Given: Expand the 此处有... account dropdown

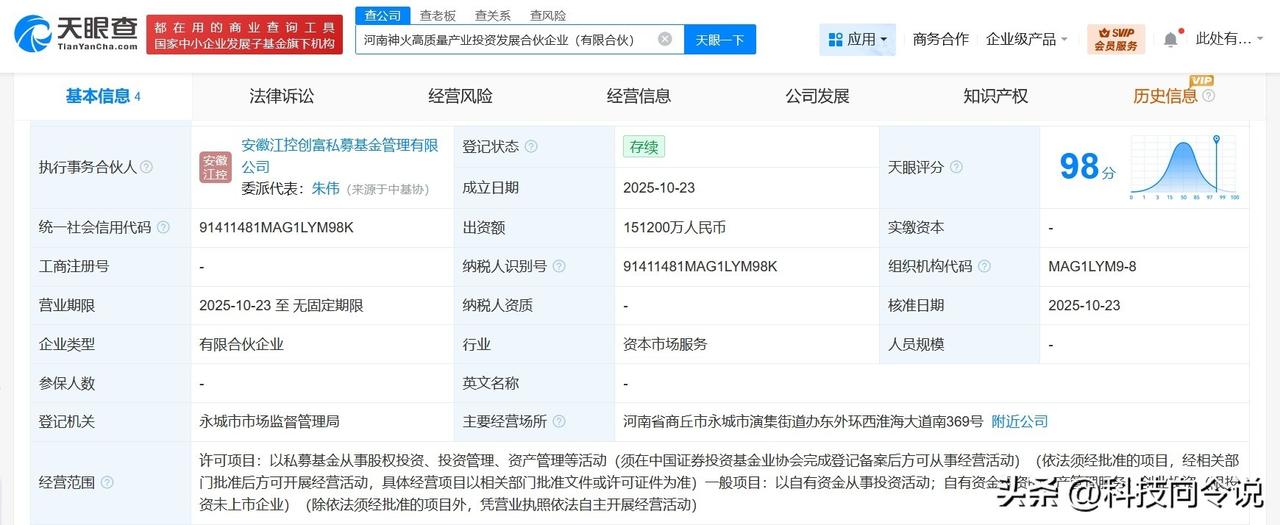Looking at the screenshot, I should coord(1231,39).
